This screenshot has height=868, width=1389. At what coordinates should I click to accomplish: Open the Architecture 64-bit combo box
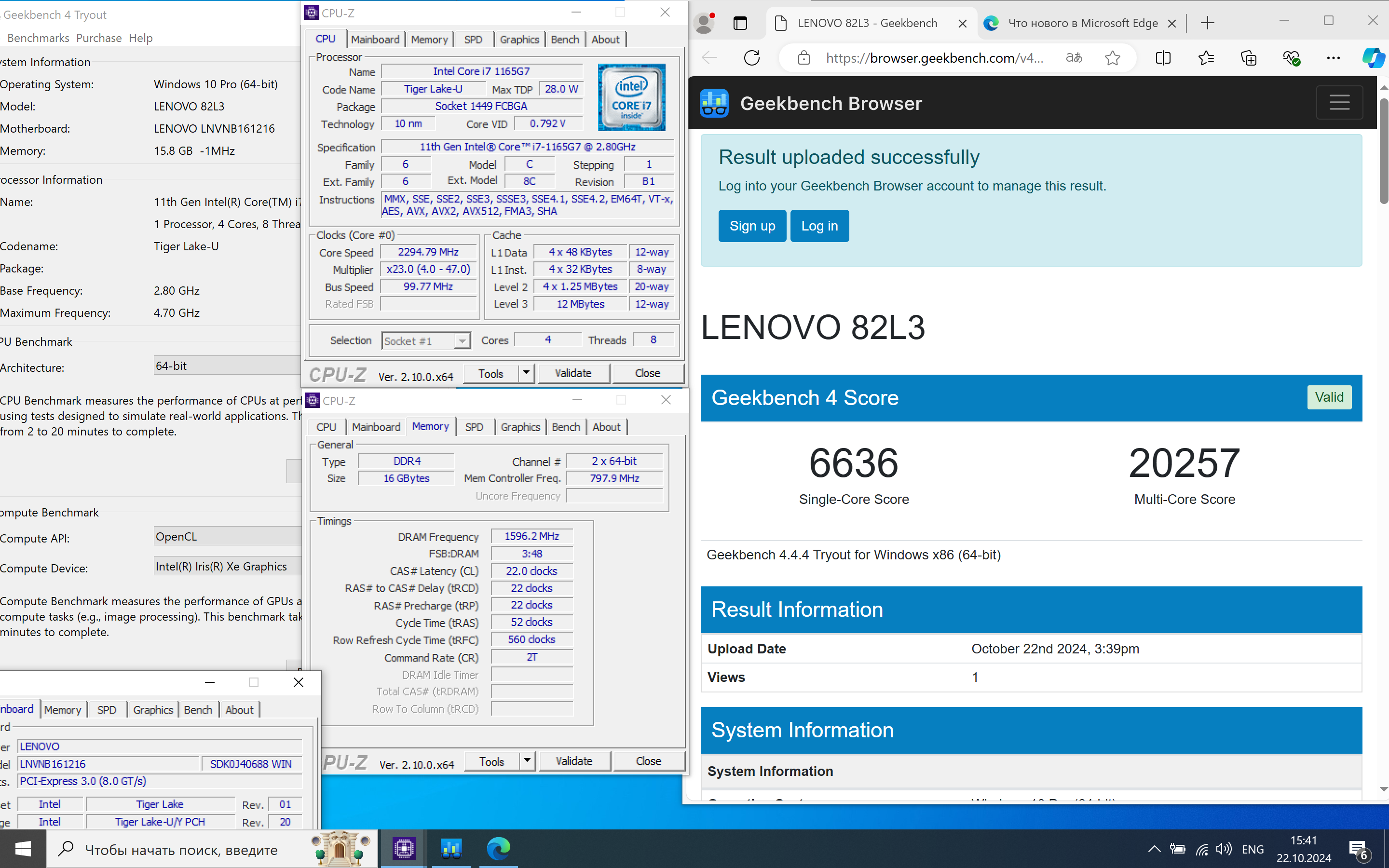pos(227,366)
